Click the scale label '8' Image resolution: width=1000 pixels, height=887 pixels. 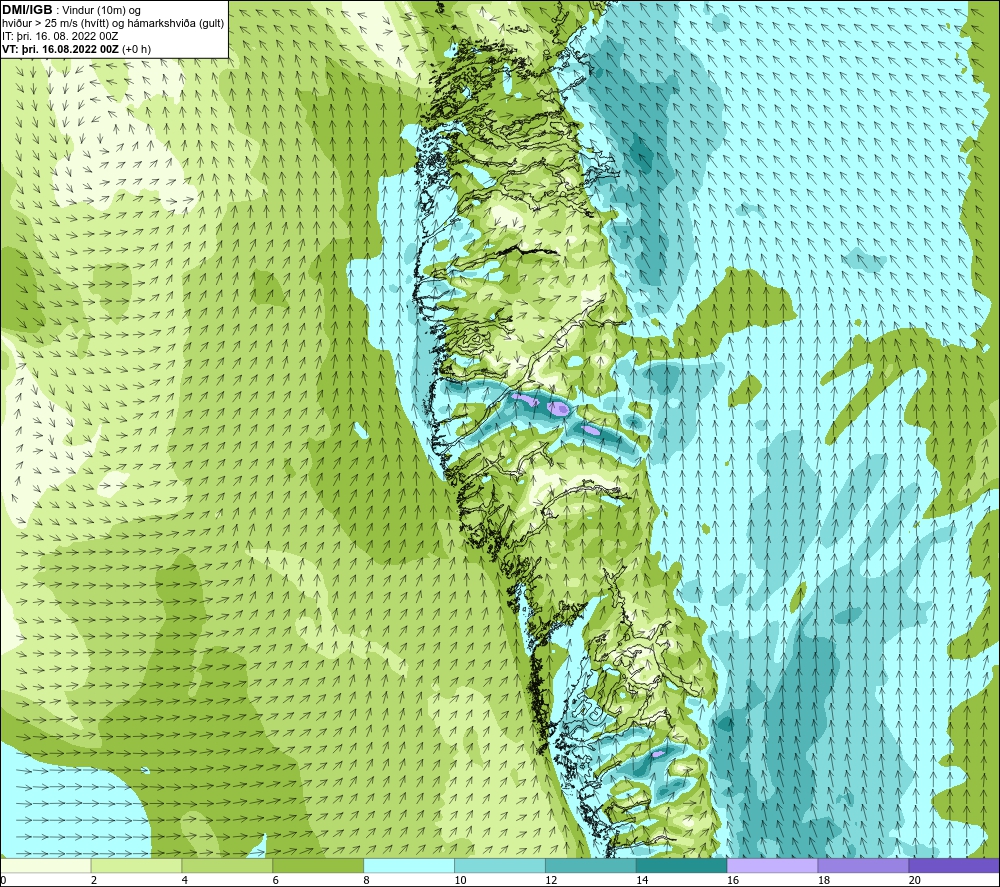coord(367,880)
